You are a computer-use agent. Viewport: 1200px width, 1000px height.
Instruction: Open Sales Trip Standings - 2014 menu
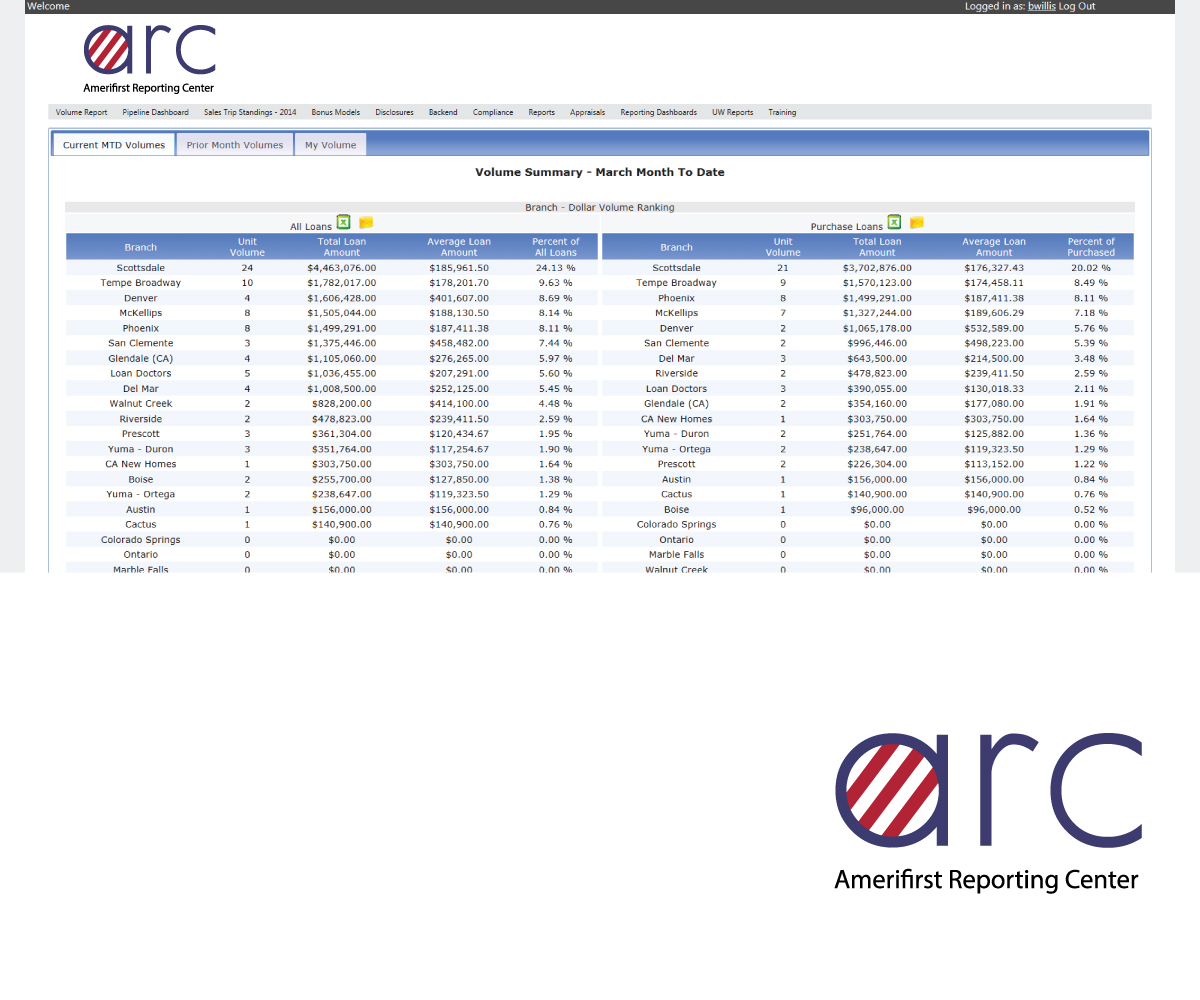pos(250,112)
